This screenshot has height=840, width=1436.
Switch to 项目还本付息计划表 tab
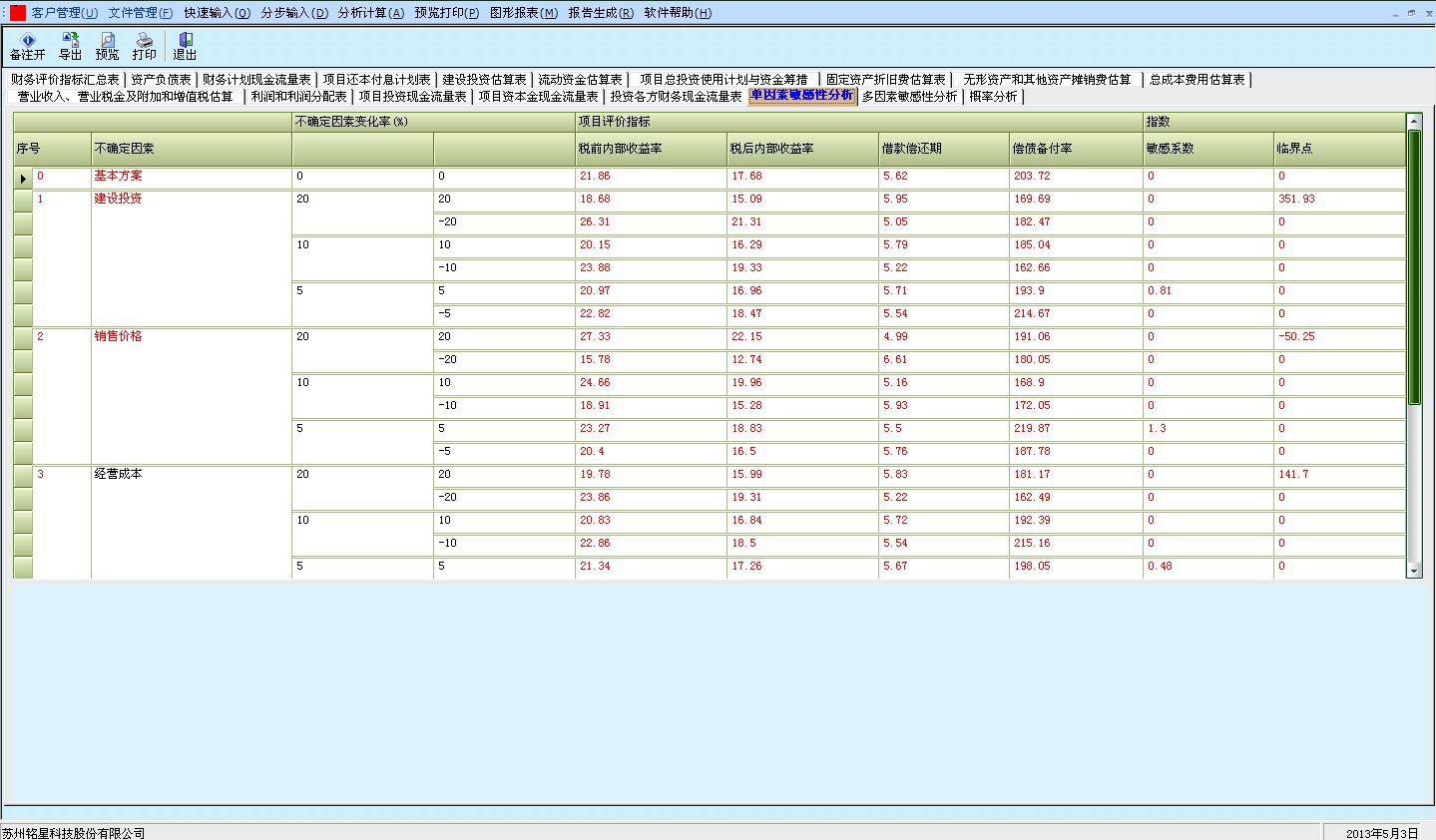[376, 80]
